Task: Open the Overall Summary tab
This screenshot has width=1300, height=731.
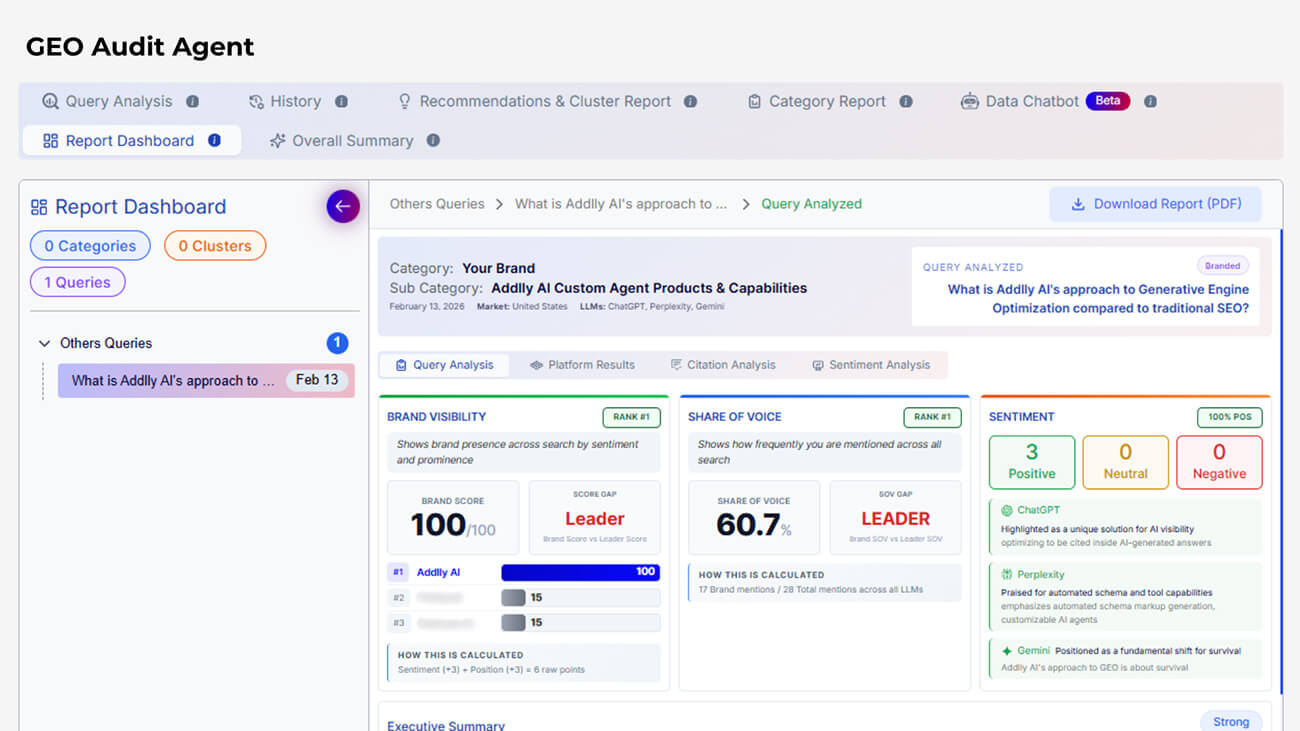Action: tap(341, 140)
